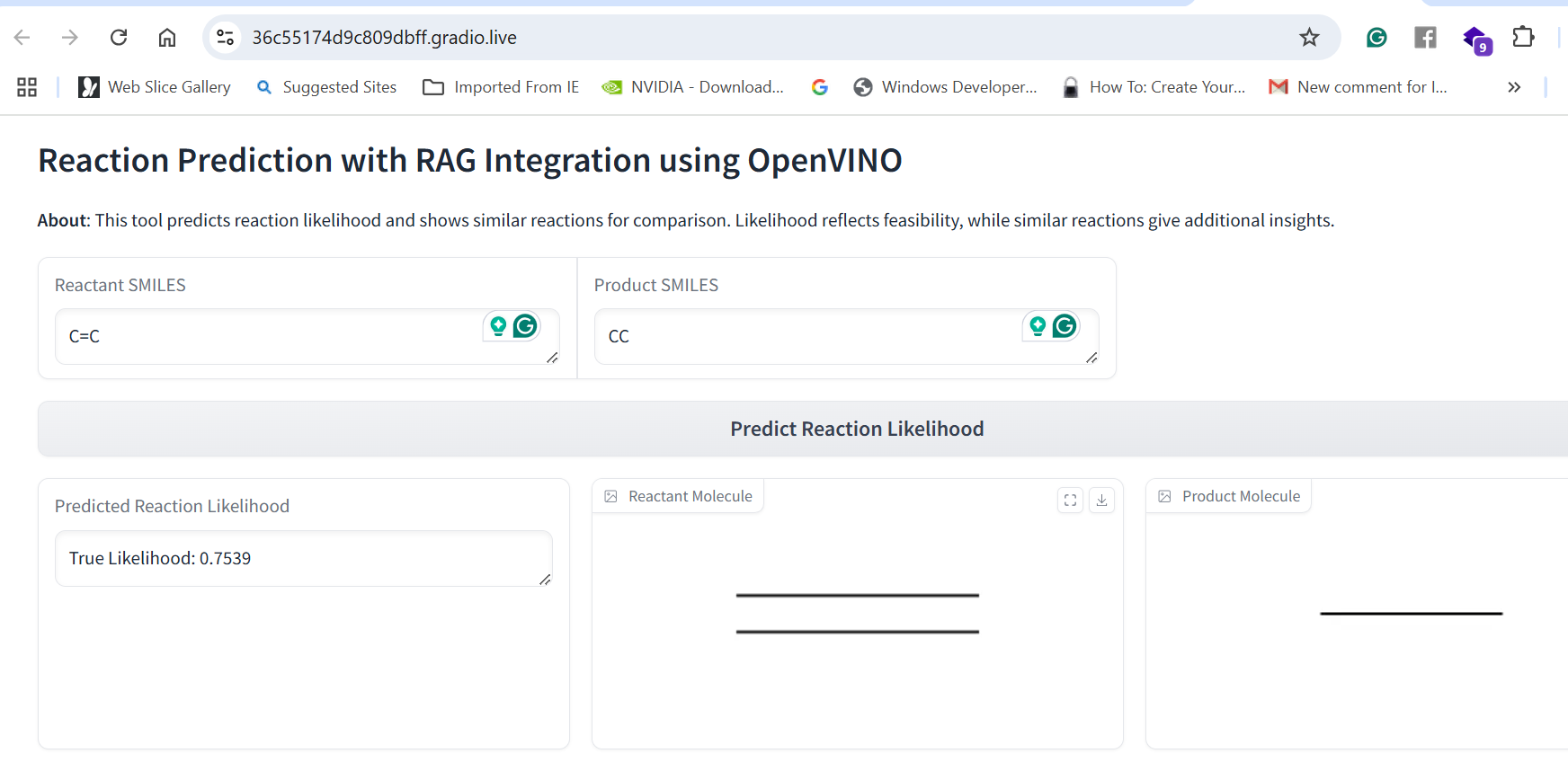Viewport: 1568px width, 780px height.
Task: Open the Google bookmark icon
Action: pyautogui.click(x=819, y=87)
